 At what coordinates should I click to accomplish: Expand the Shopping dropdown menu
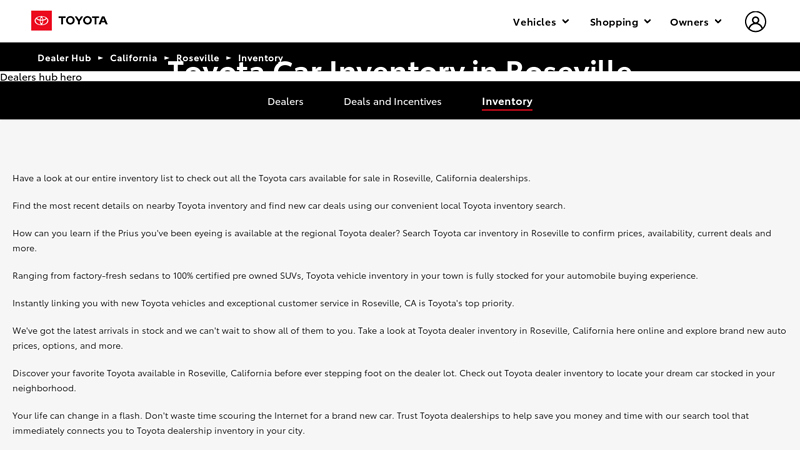[x=620, y=22]
